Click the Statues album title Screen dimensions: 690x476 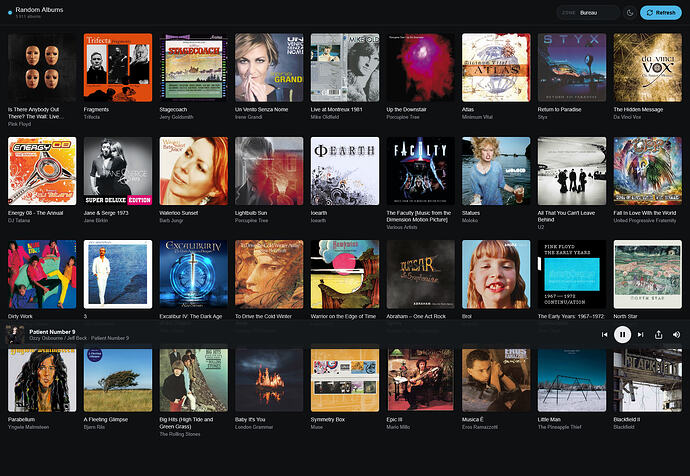(471, 213)
